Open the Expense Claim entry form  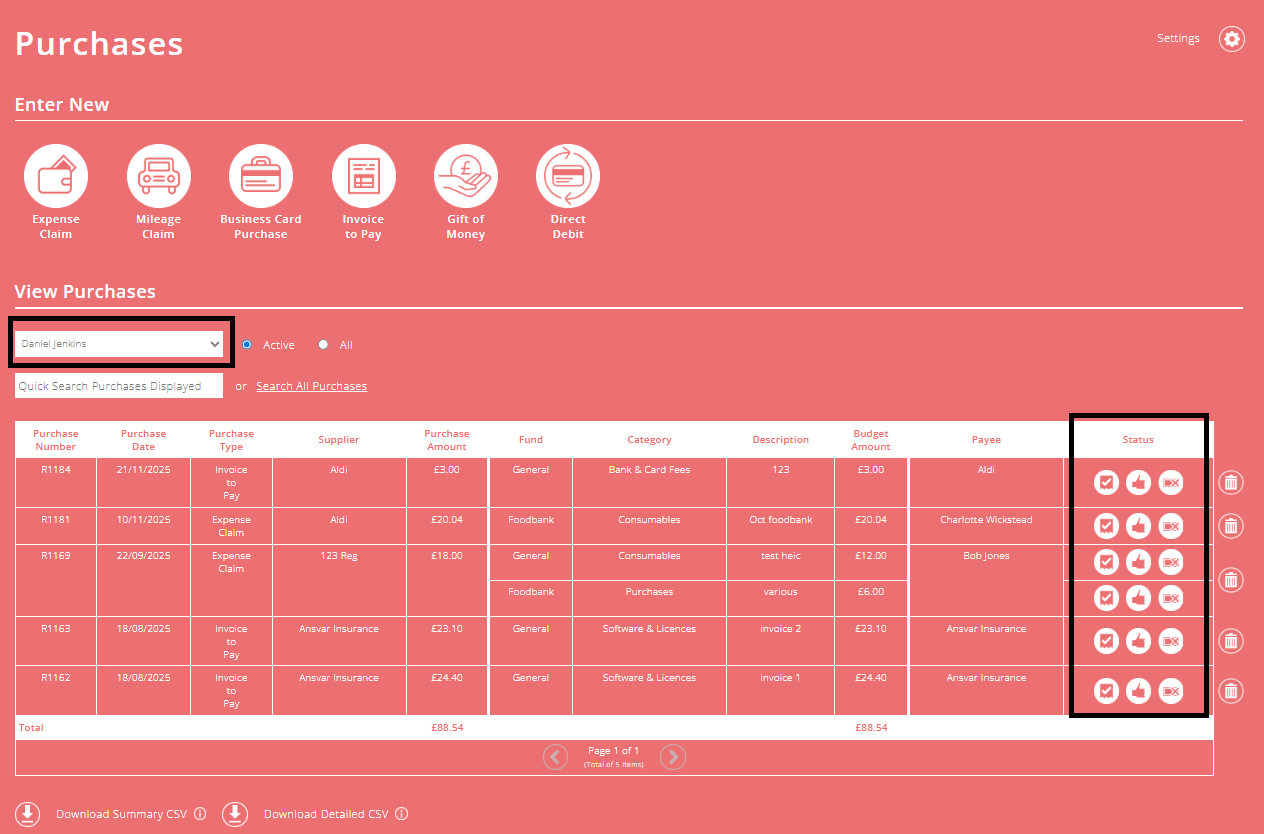coord(55,176)
